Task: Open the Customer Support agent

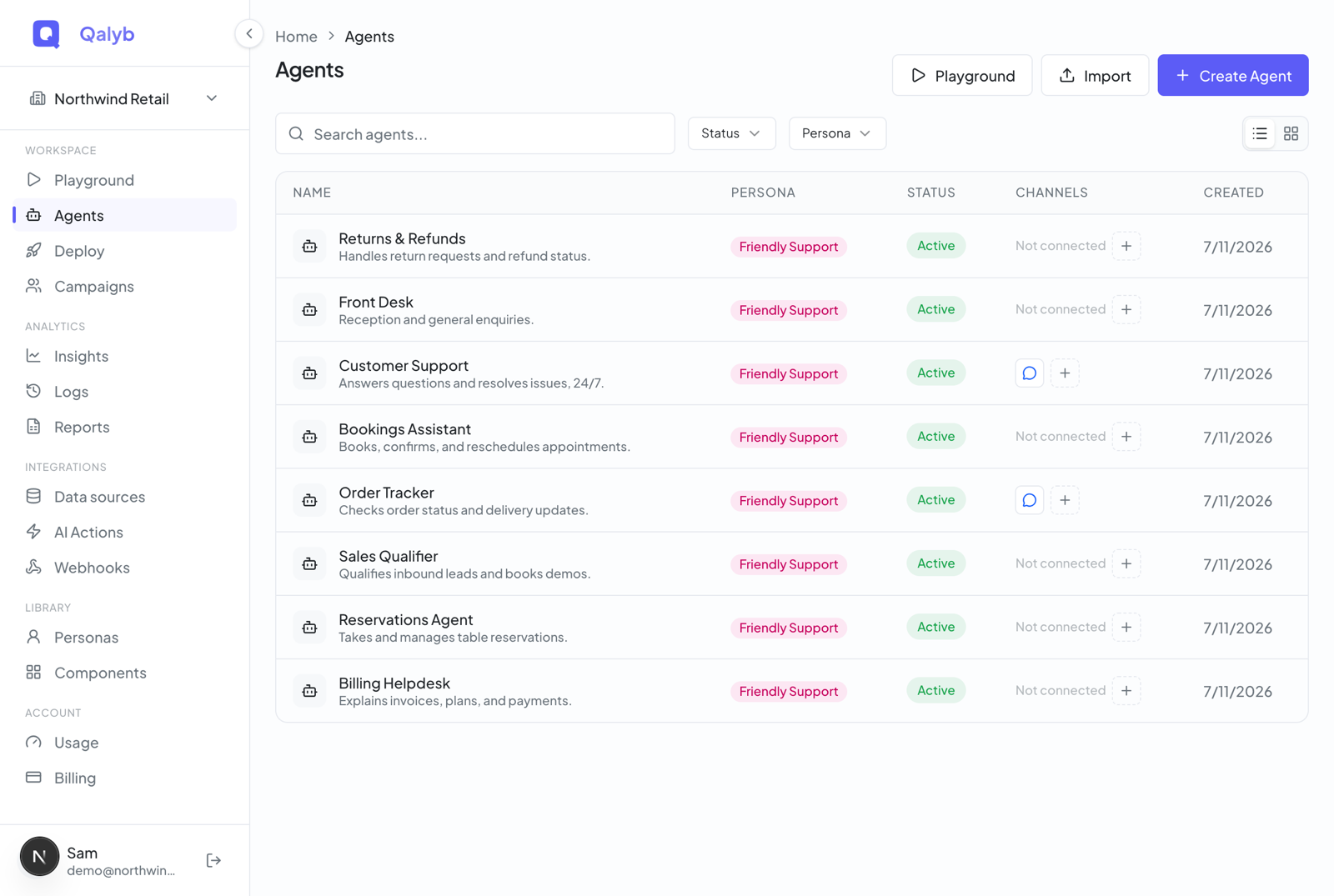Action: (x=792, y=373)
